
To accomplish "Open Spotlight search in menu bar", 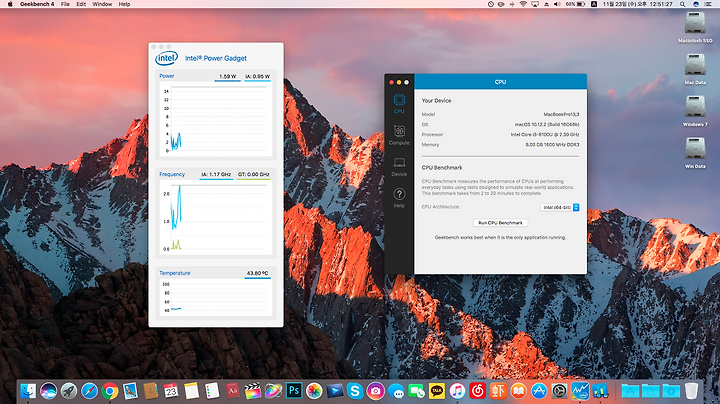I will pos(683,4).
